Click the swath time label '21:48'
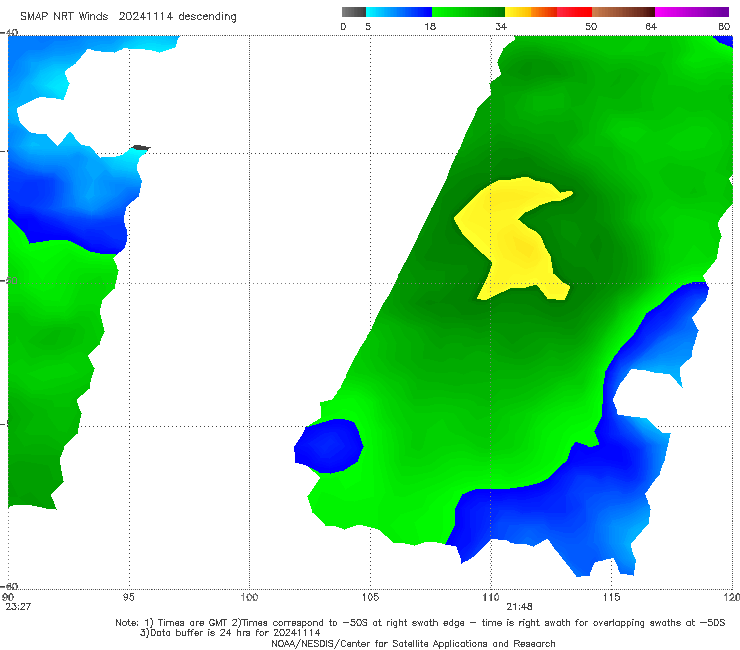This screenshot has height=650, width=740. point(520,607)
